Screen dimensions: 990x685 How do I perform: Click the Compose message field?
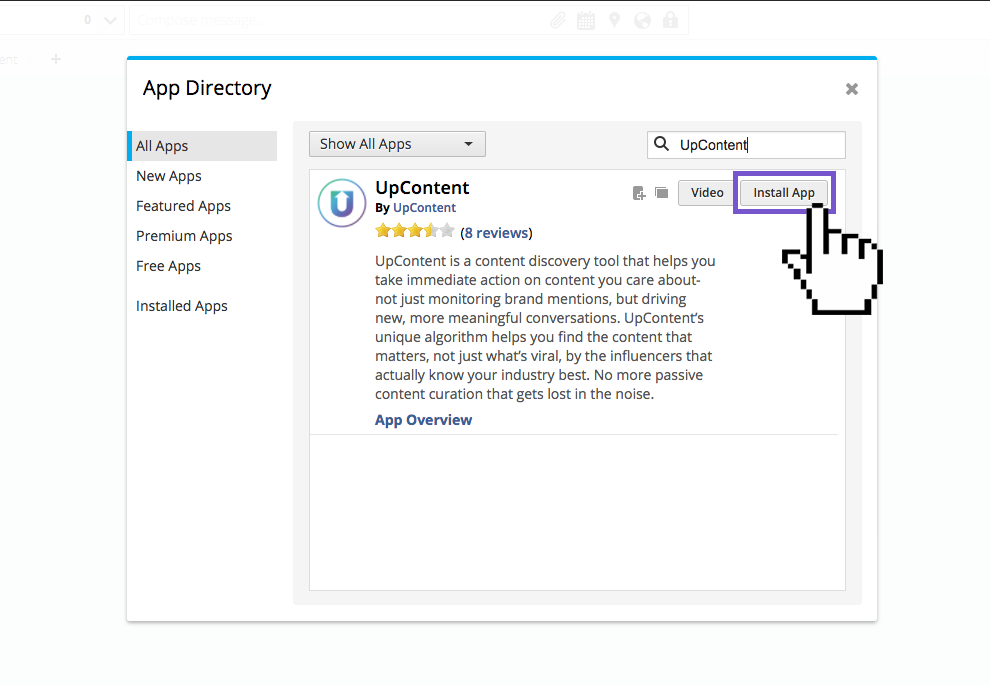point(409,20)
